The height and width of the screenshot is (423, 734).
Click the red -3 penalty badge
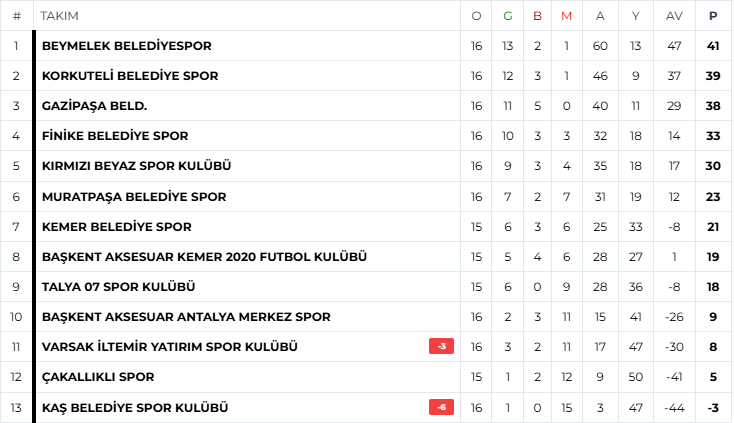(x=441, y=347)
